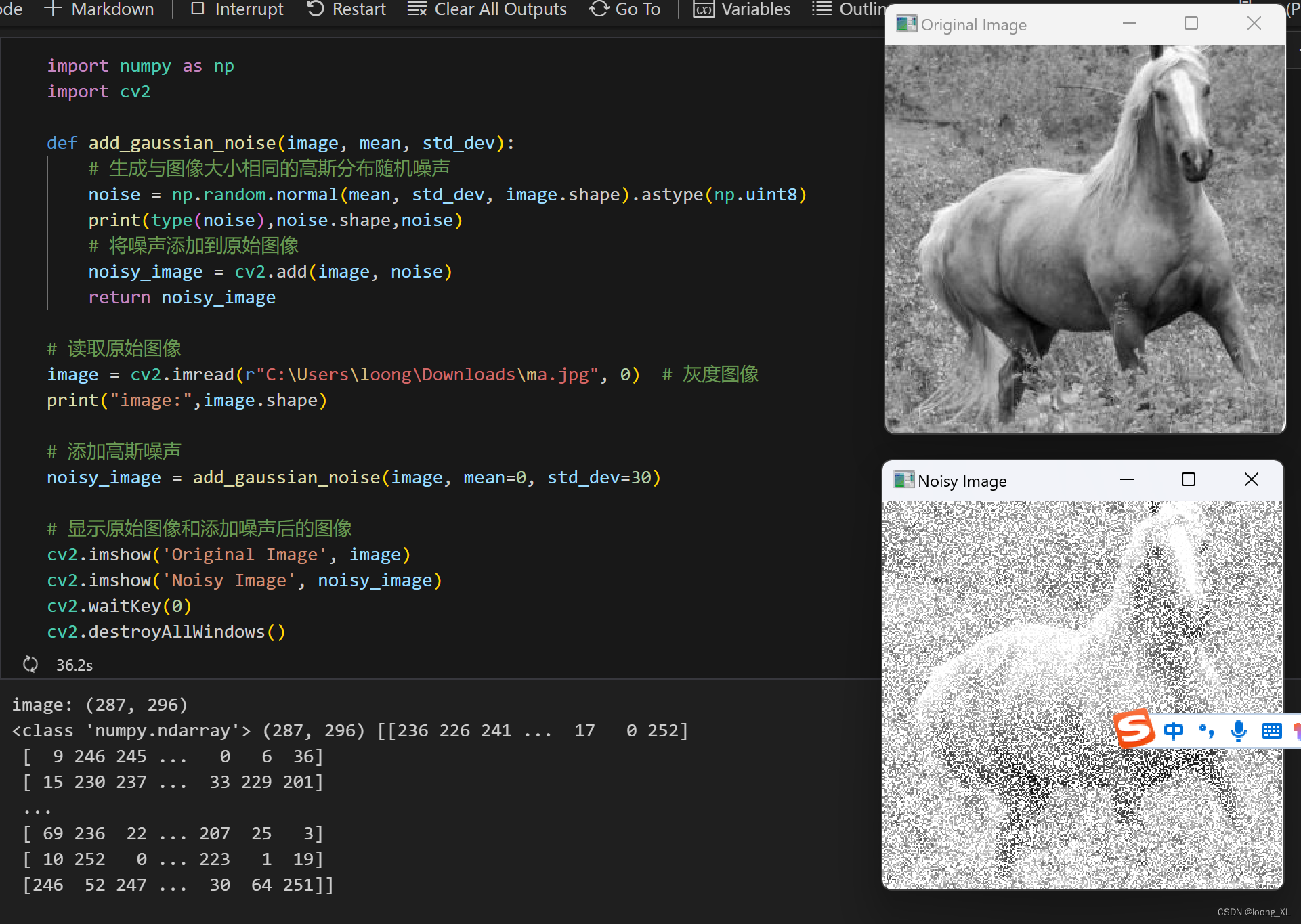Screen dimensions: 1301x924
Task: Click the Markdown plus icon
Action: [53, 9]
